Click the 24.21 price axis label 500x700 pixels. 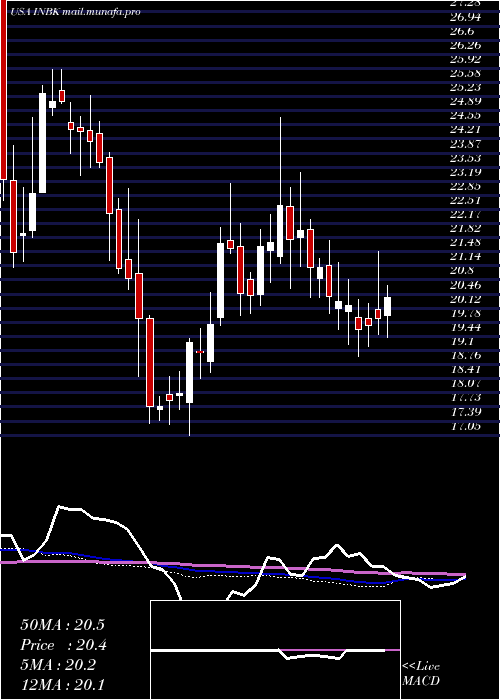tap(465, 130)
